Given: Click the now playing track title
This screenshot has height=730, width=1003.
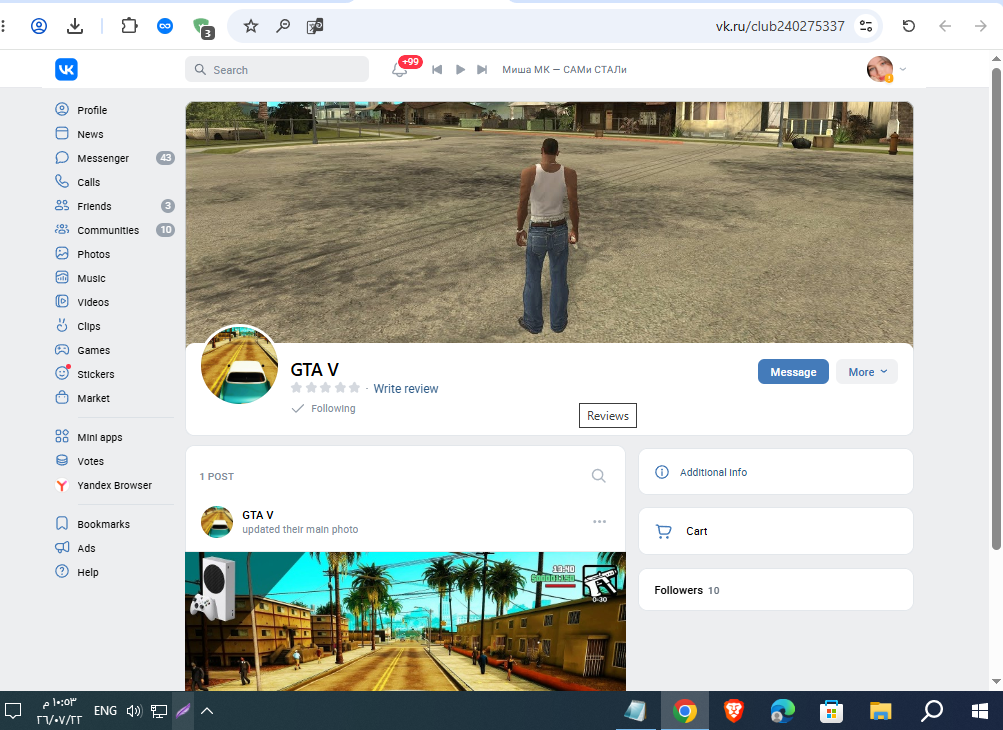Looking at the screenshot, I should point(564,69).
